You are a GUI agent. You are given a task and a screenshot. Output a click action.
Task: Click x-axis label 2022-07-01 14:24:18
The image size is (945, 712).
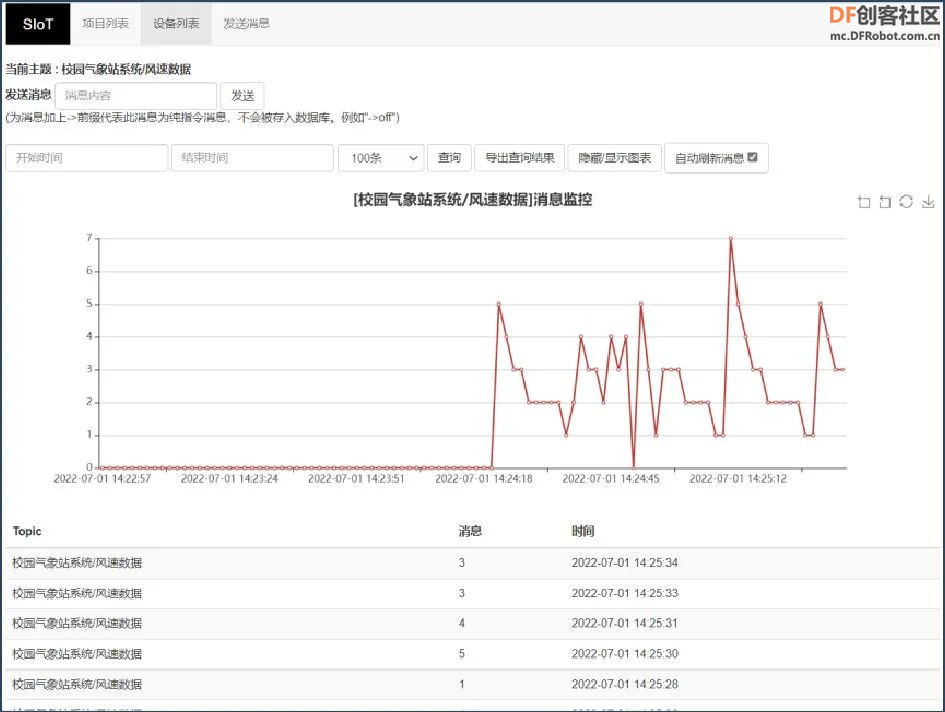[x=484, y=479]
